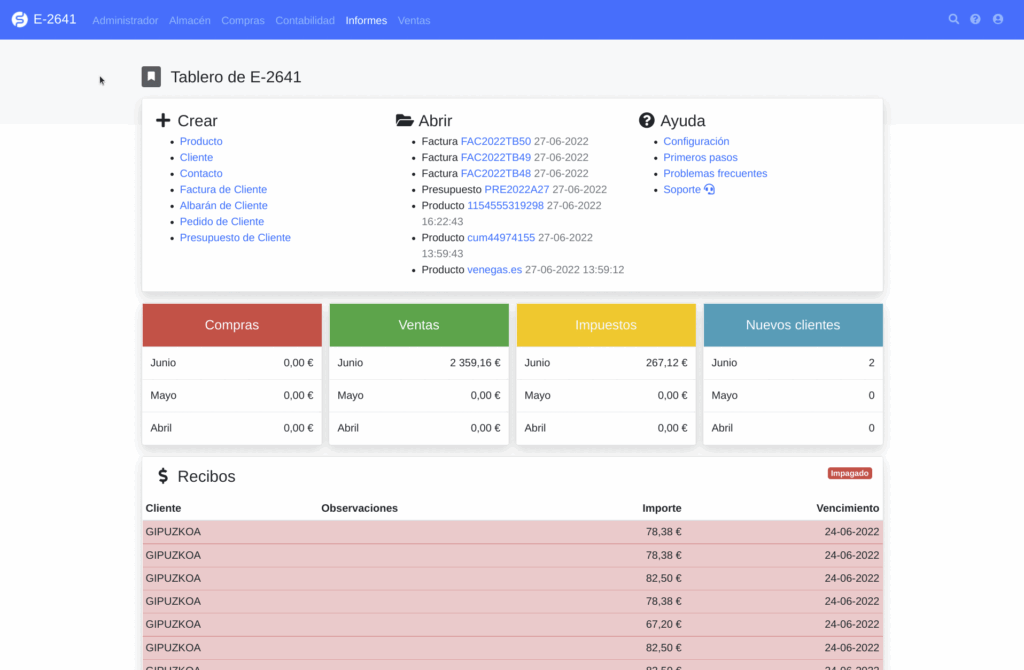
Task: Click the headset icon next to Soporte
Action: click(710, 190)
